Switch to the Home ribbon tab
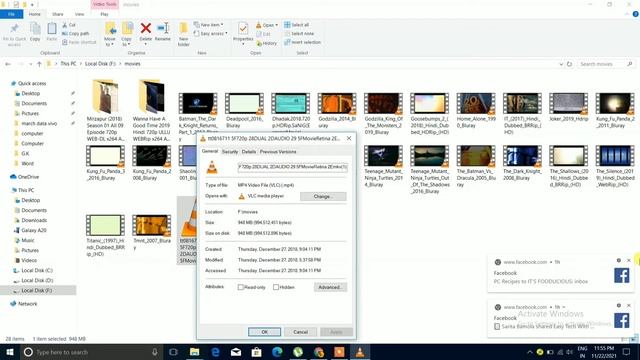Screen dimensions: 640x360 [x=34, y=14]
